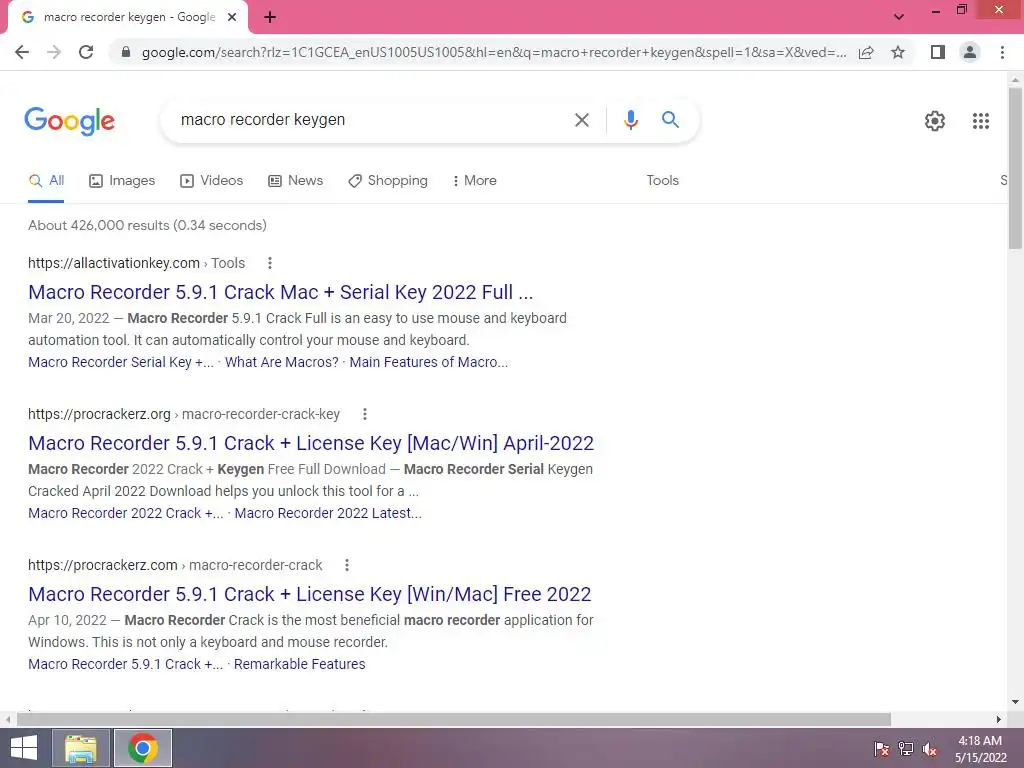Share this page via the share icon
Screen dimensions: 1024x768
(x=866, y=52)
